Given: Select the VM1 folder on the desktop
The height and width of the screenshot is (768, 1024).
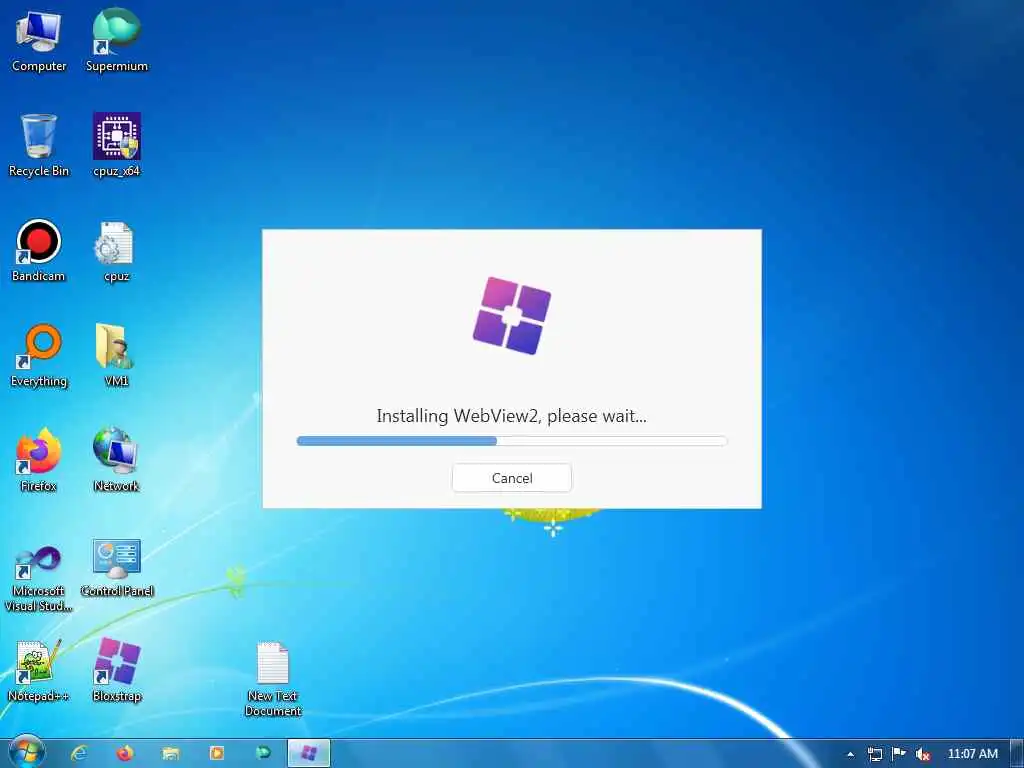Looking at the screenshot, I should point(116,356).
